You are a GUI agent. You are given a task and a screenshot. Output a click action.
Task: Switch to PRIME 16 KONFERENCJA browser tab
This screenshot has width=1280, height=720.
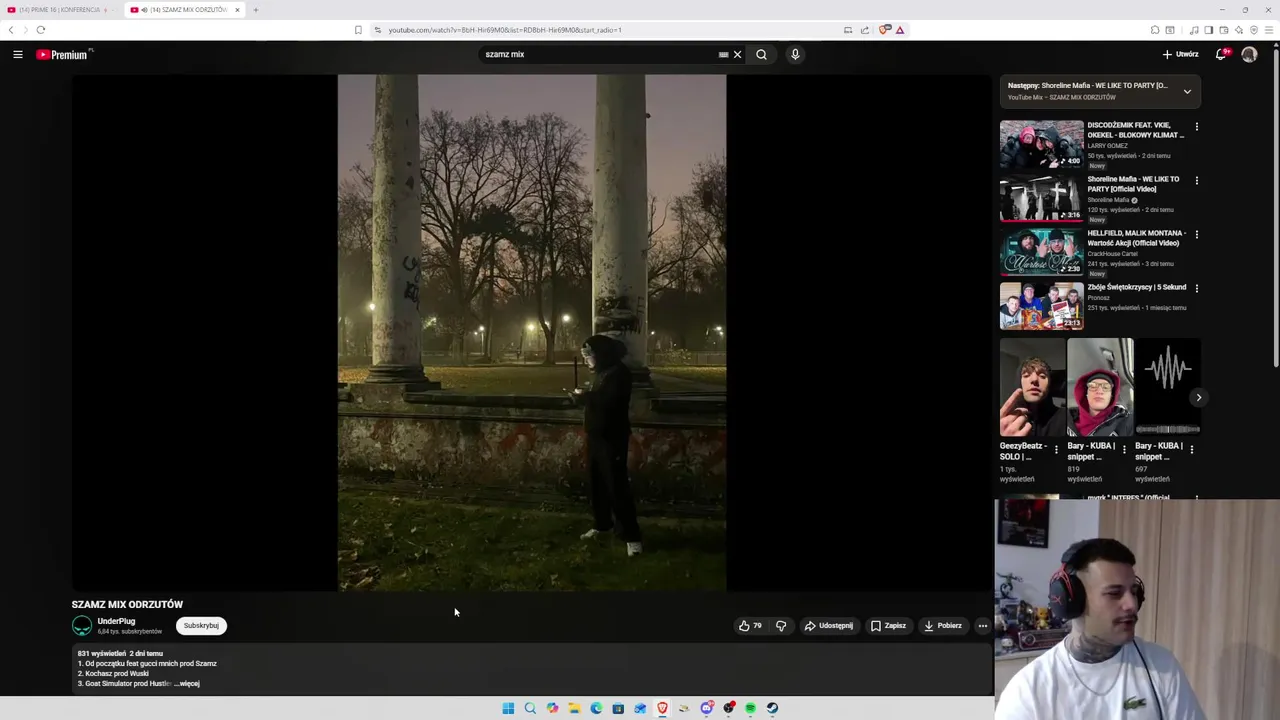(60, 10)
